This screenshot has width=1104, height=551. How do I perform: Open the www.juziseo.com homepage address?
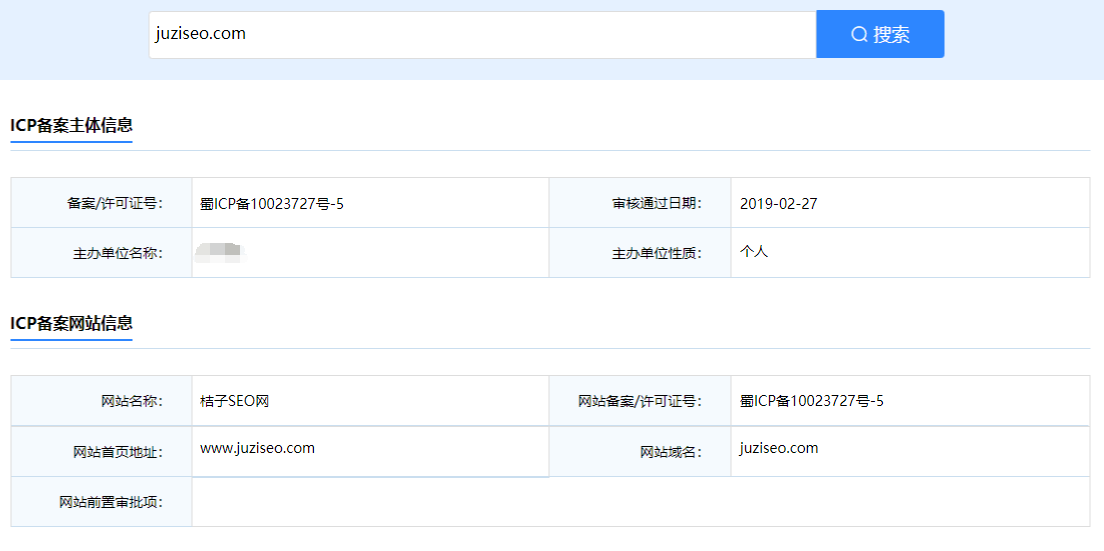[x=257, y=449]
